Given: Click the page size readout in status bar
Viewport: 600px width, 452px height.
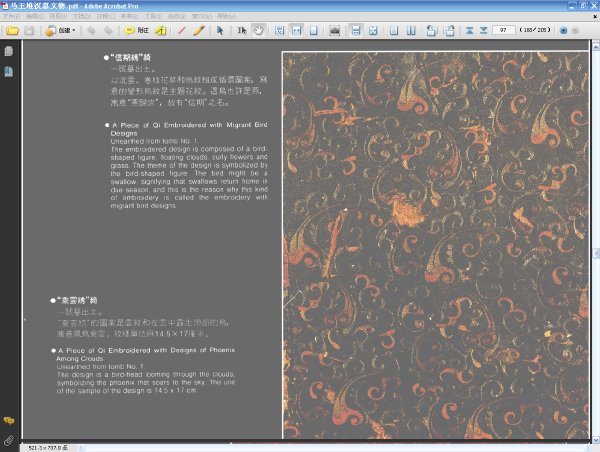Looking at the screenshot, I should coord(48,448).
